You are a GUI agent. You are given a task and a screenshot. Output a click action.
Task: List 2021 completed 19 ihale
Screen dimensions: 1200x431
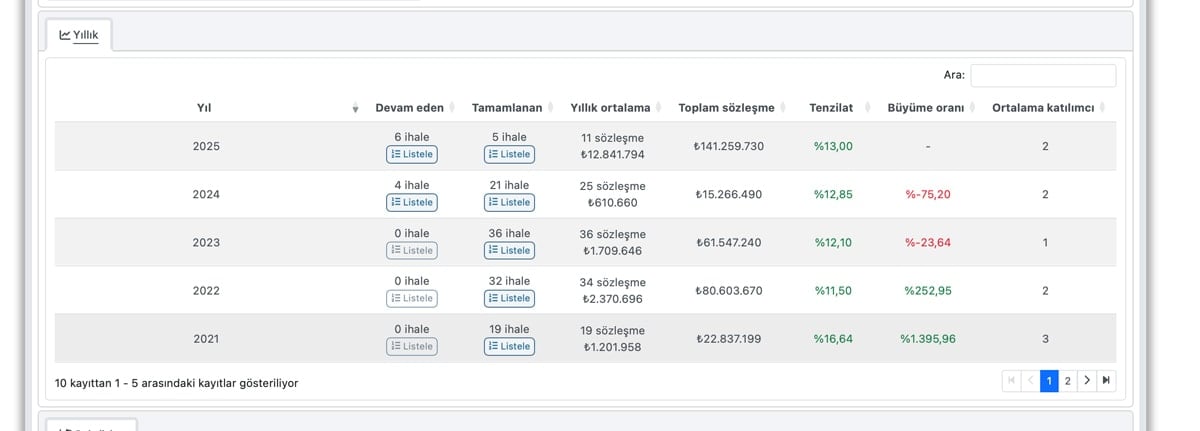(x=509, y=346)
